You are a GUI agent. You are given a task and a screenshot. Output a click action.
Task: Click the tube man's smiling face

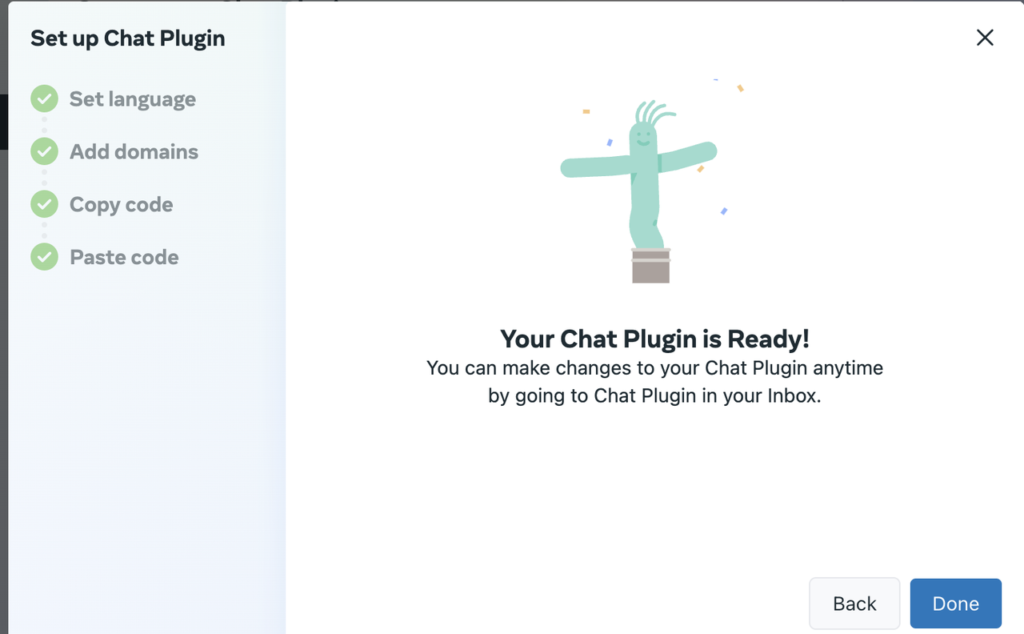(x=643, y=139)
